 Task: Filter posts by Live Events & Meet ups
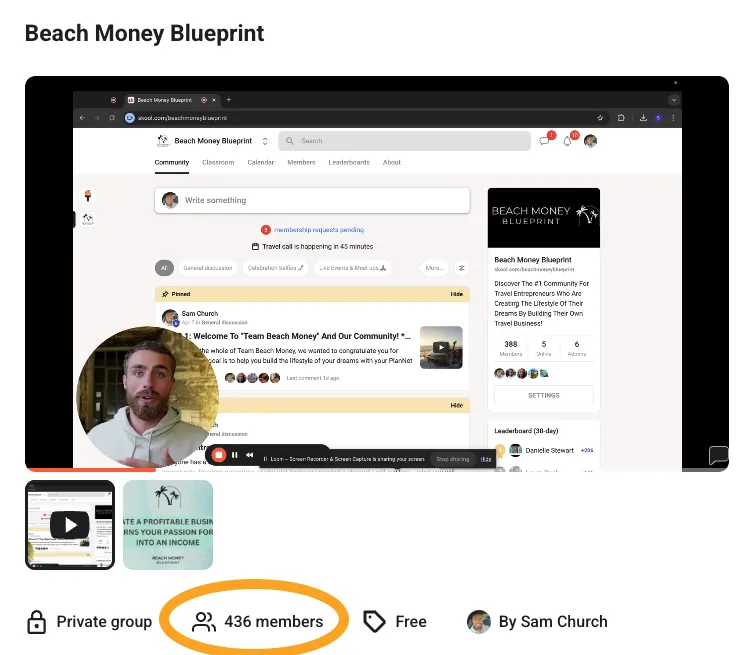pyautogui.click(x=353, y=268)
